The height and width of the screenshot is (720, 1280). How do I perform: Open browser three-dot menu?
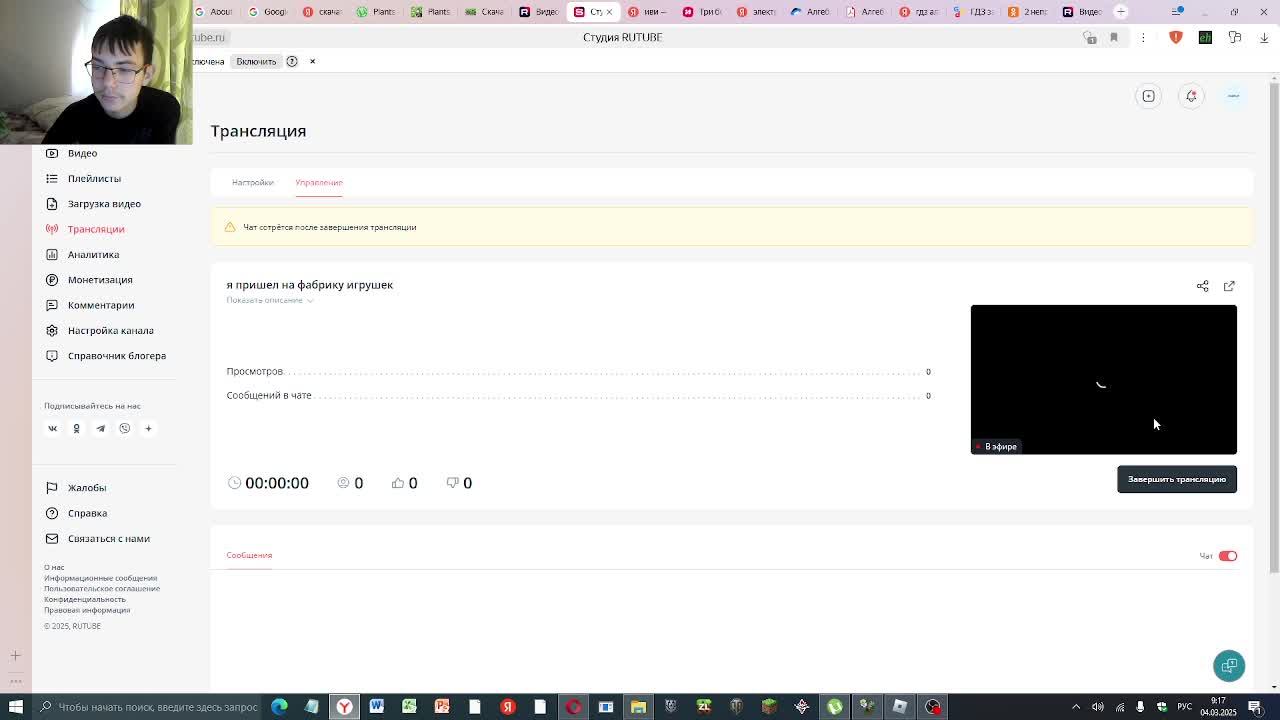1143,37
